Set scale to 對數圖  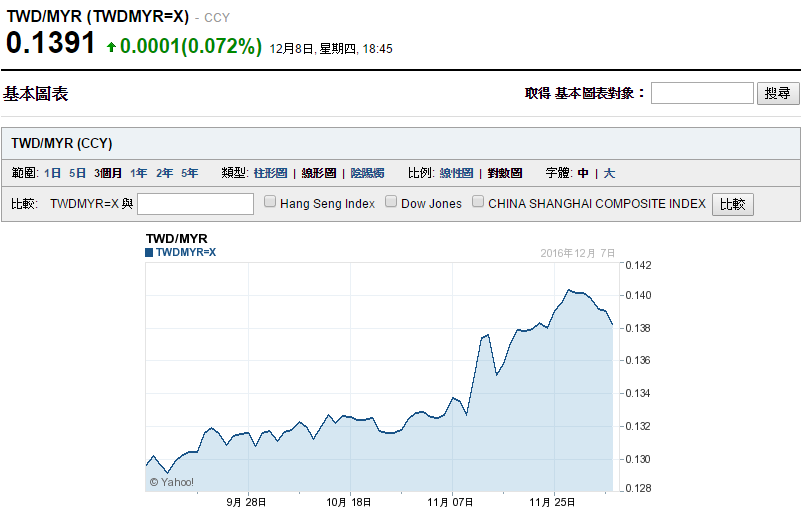(x=505, y=173)
